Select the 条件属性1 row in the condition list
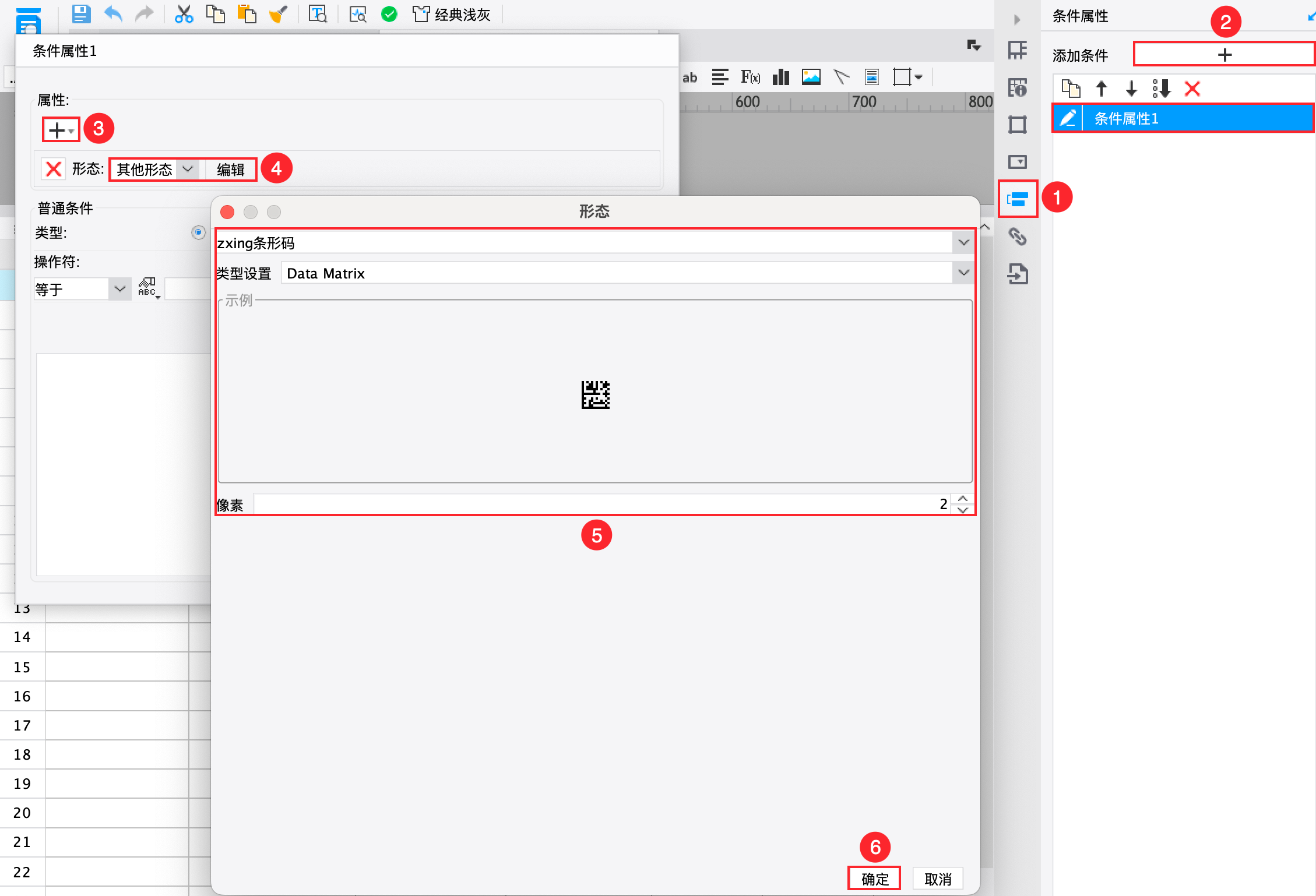This screenshot has width=1316, height=896. tap(1183, 118)
